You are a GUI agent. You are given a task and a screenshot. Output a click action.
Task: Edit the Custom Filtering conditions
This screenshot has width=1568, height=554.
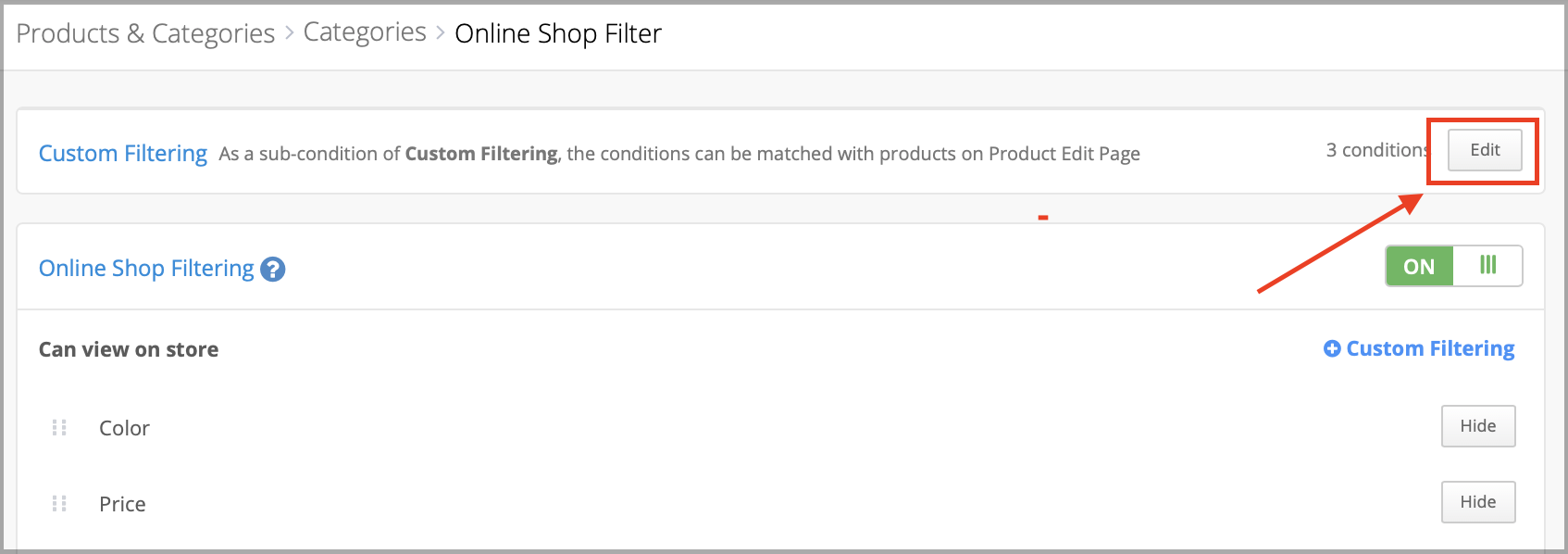click(1485, 150)
